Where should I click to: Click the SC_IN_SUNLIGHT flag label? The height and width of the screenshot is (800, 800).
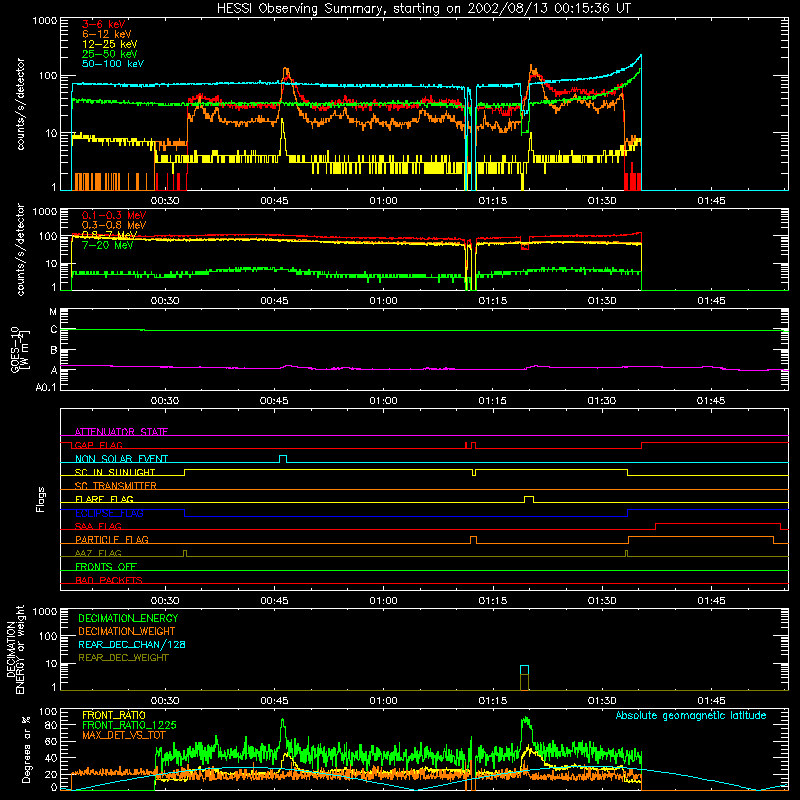tap(115, 472)
